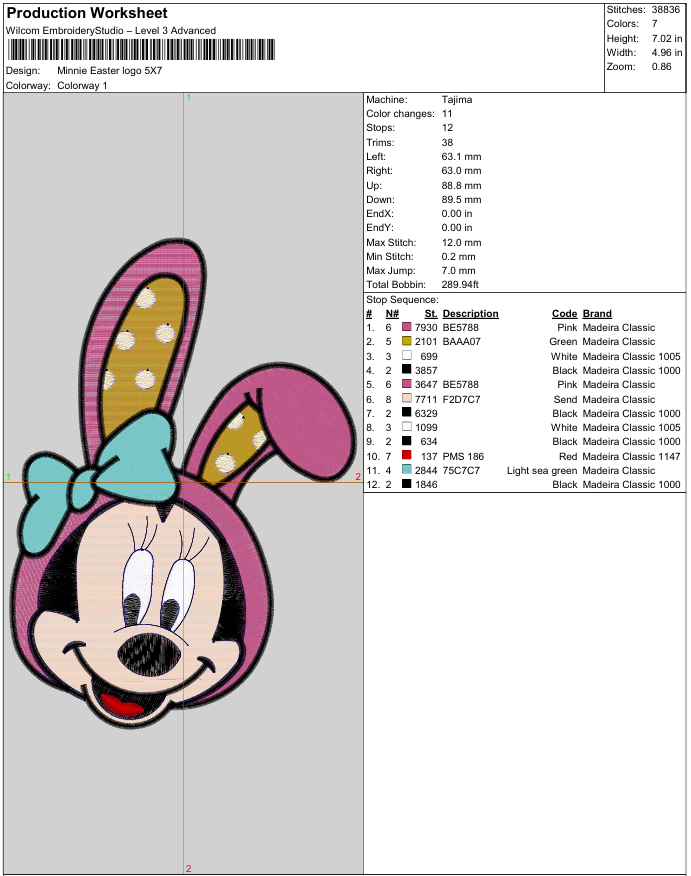This screenshot has width=691, height=876.
Task: Click the Code column header
Action: pos(564,314)
